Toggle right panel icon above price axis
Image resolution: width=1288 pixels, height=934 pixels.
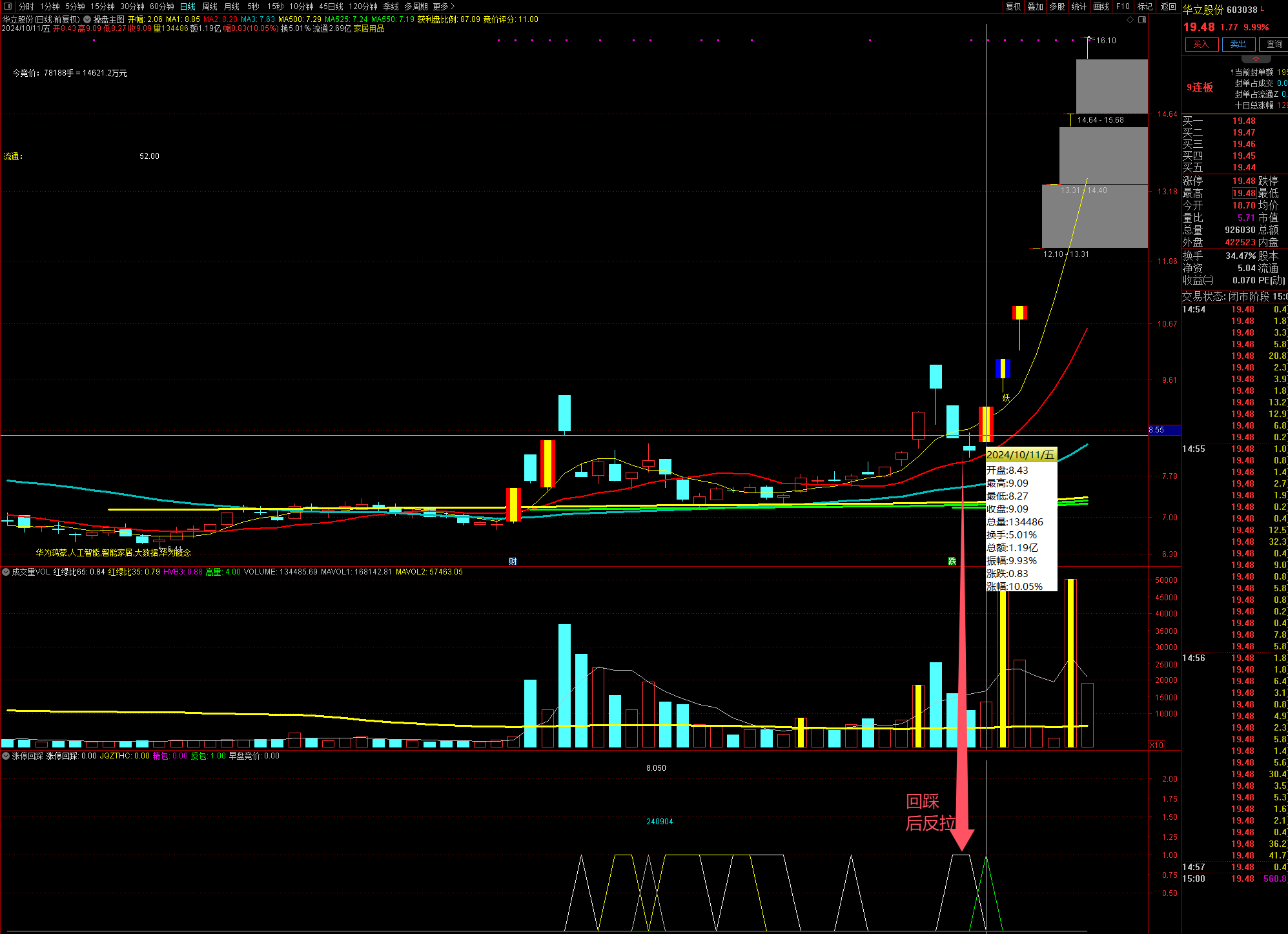[x=1141, y=20]
